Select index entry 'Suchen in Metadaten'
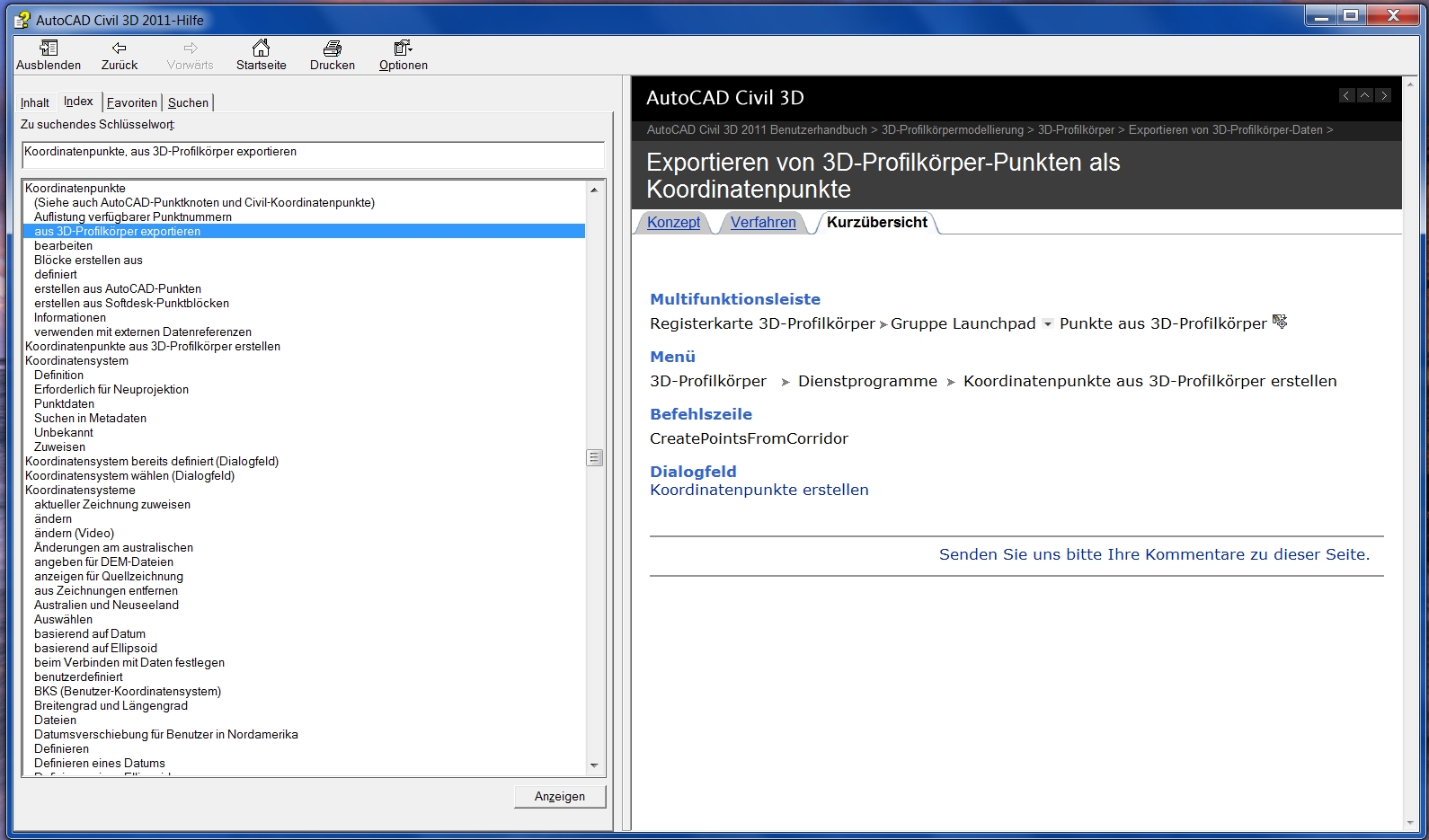 [x=90, y=418]
